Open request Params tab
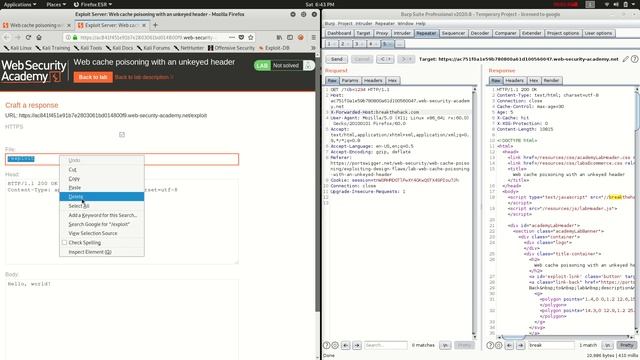Viewport: 640px width, 360px height. (350, 80)
